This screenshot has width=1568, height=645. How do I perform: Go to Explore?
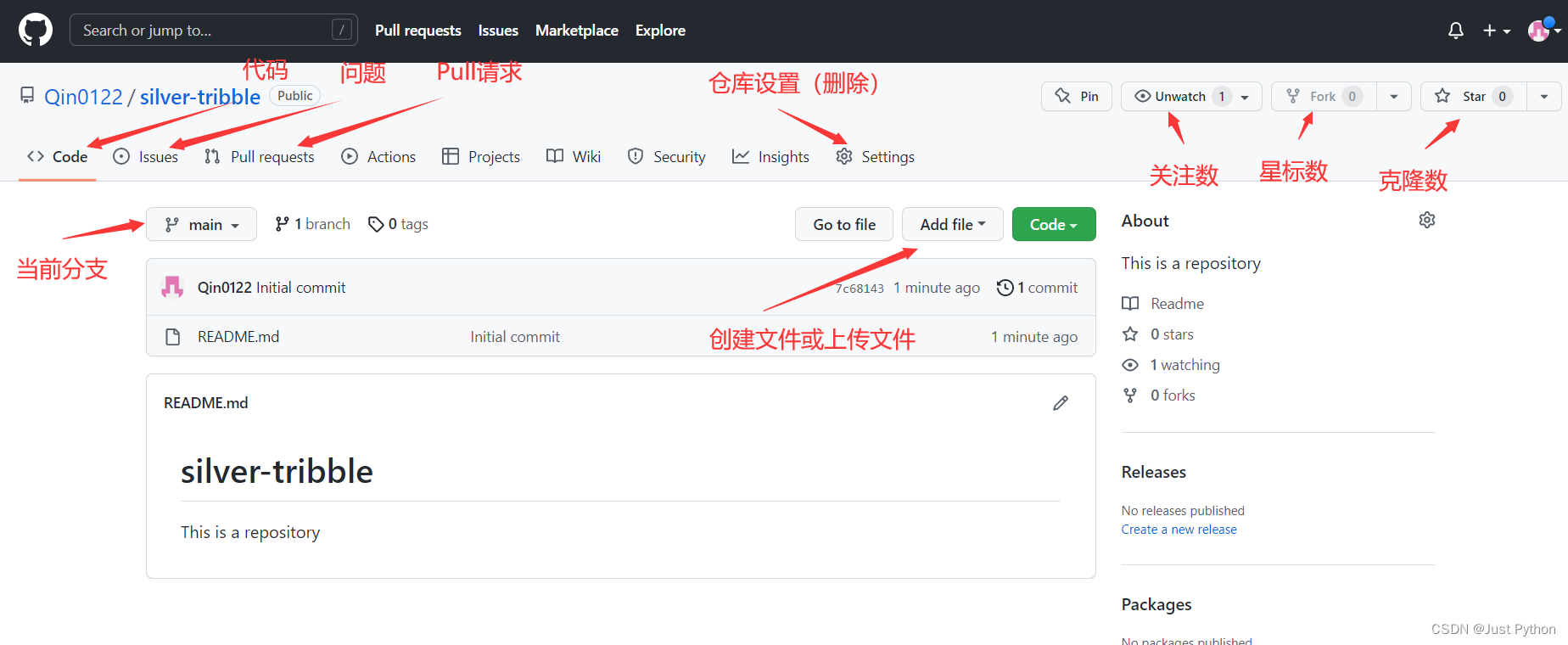click(660, 31)
